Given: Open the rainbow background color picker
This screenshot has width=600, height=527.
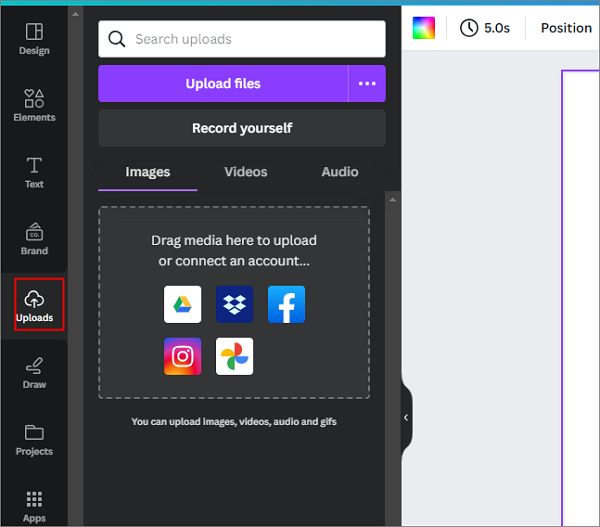Looking at the screenshot, I should pyautogui.click(x=424, y=28).
